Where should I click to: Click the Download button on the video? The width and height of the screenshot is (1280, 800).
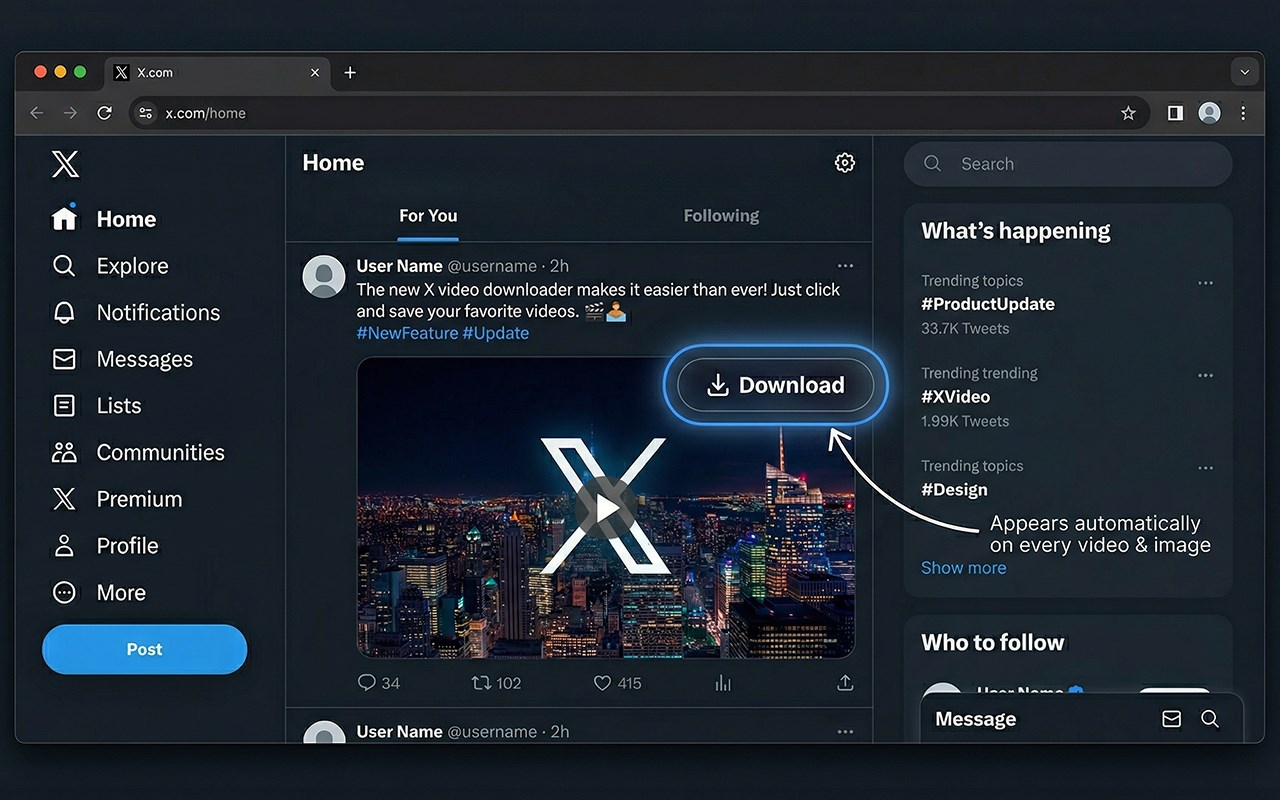tap(776, 386)
